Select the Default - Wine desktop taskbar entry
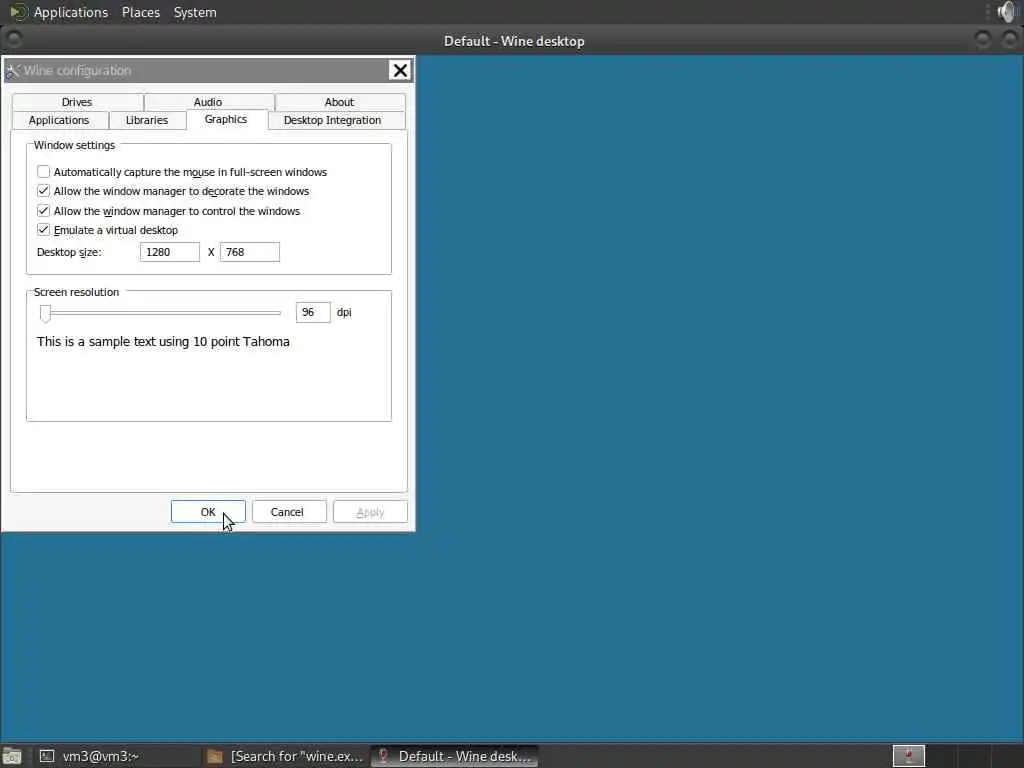Screen dimensions: 1024x768 (455, 756)
